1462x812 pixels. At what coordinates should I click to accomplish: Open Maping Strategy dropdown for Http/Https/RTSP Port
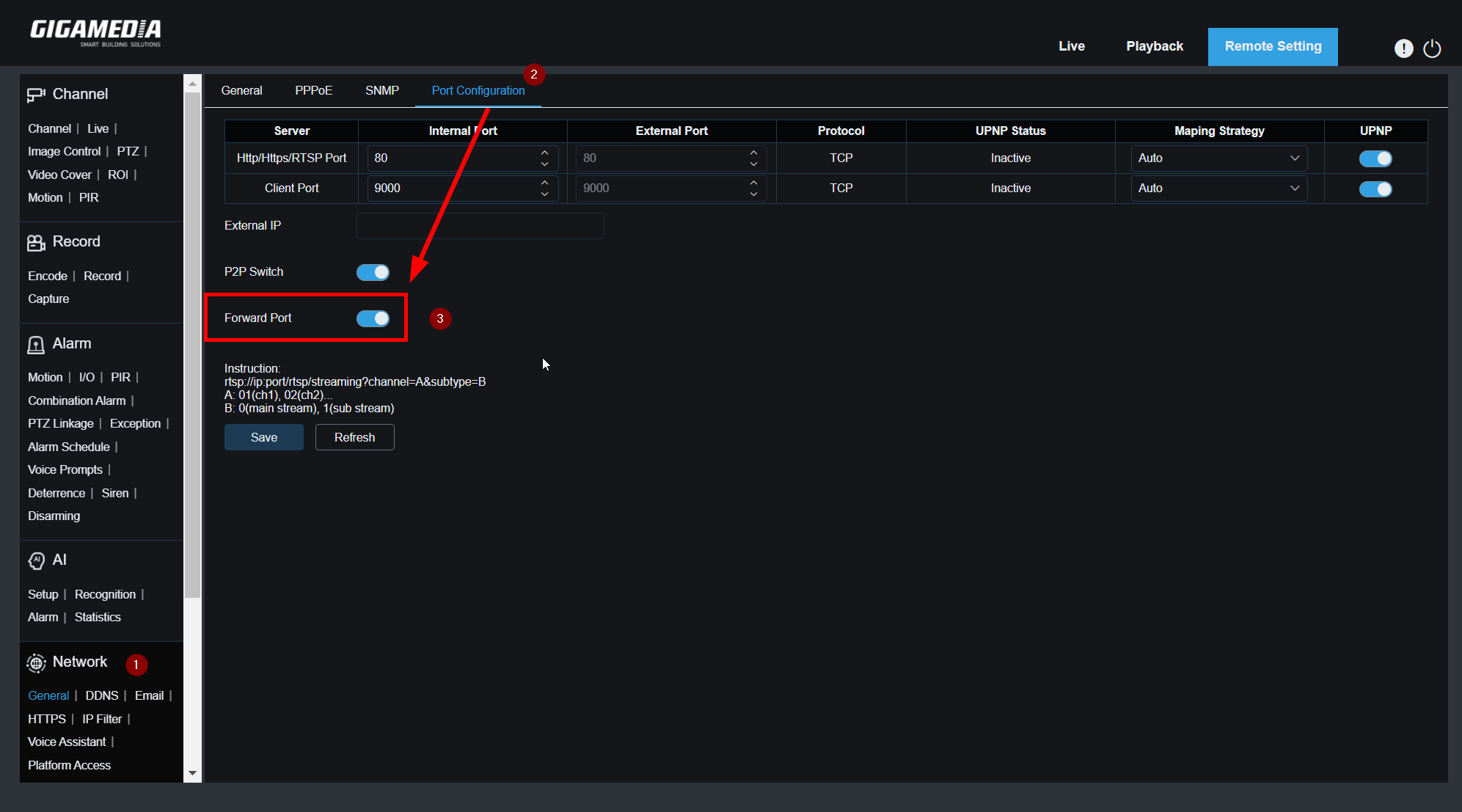1218,158
